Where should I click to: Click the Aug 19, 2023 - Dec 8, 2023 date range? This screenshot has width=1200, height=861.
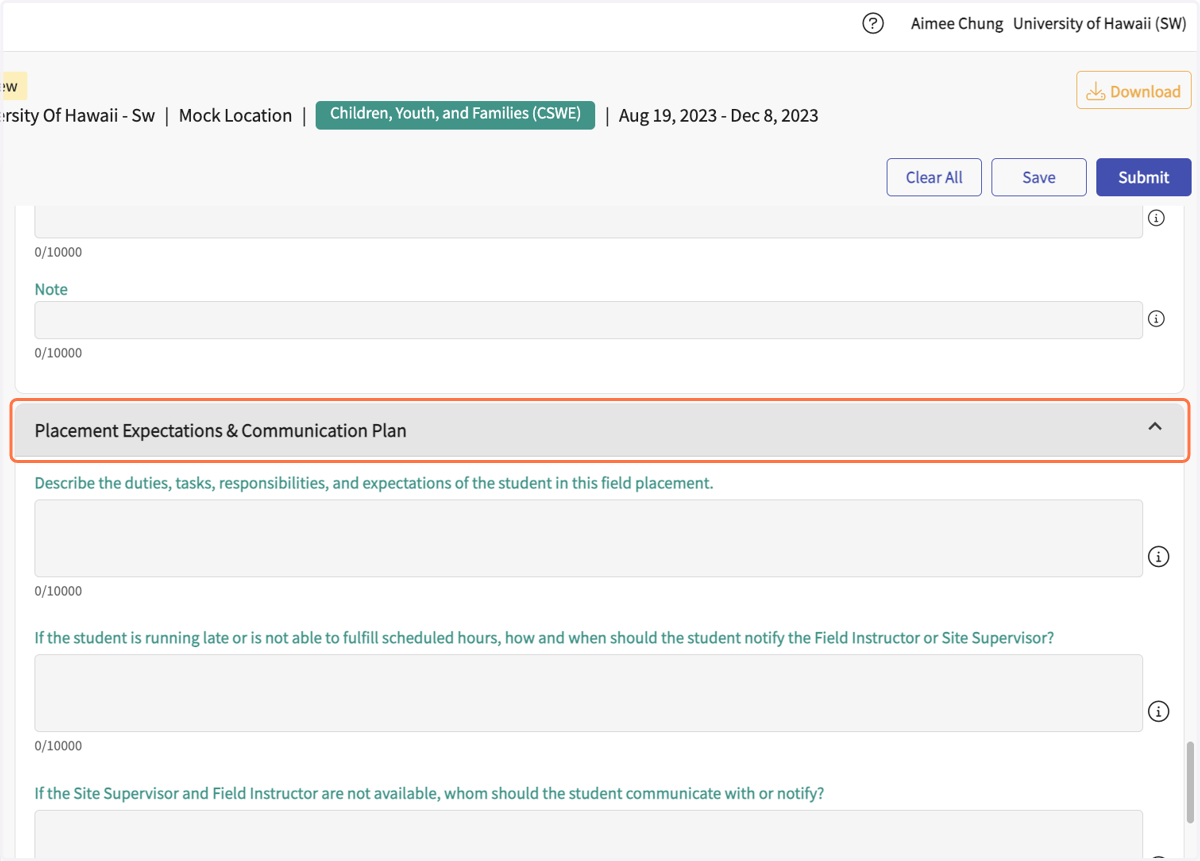[x=718, y=116]
